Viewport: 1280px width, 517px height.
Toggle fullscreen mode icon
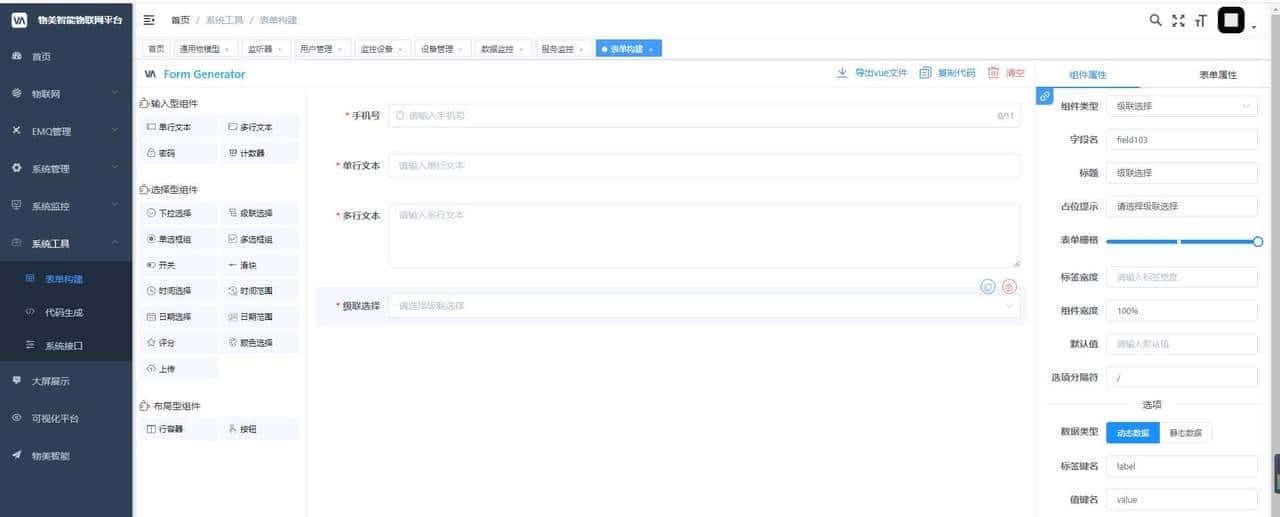tap(1178, 20)
